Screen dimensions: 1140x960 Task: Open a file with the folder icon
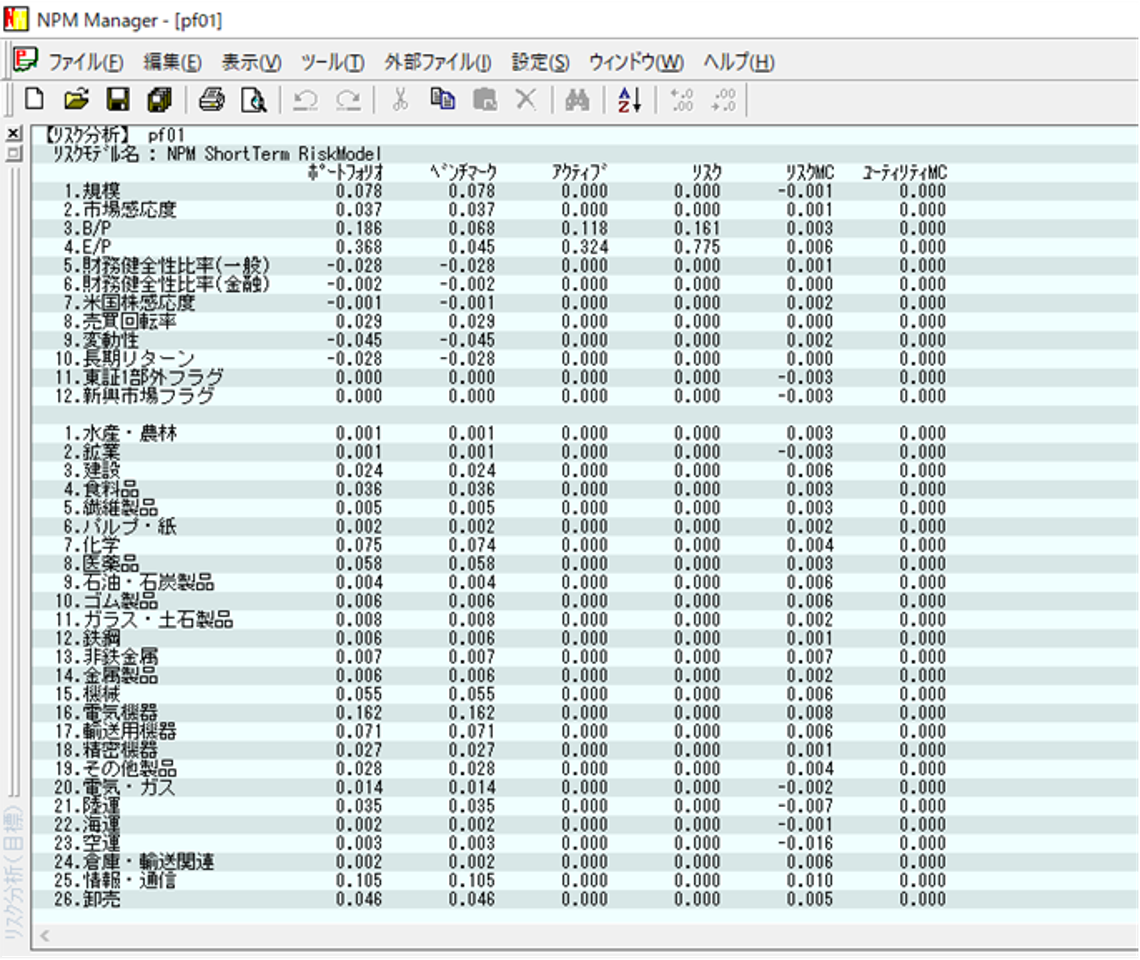[x=76, y=99]
